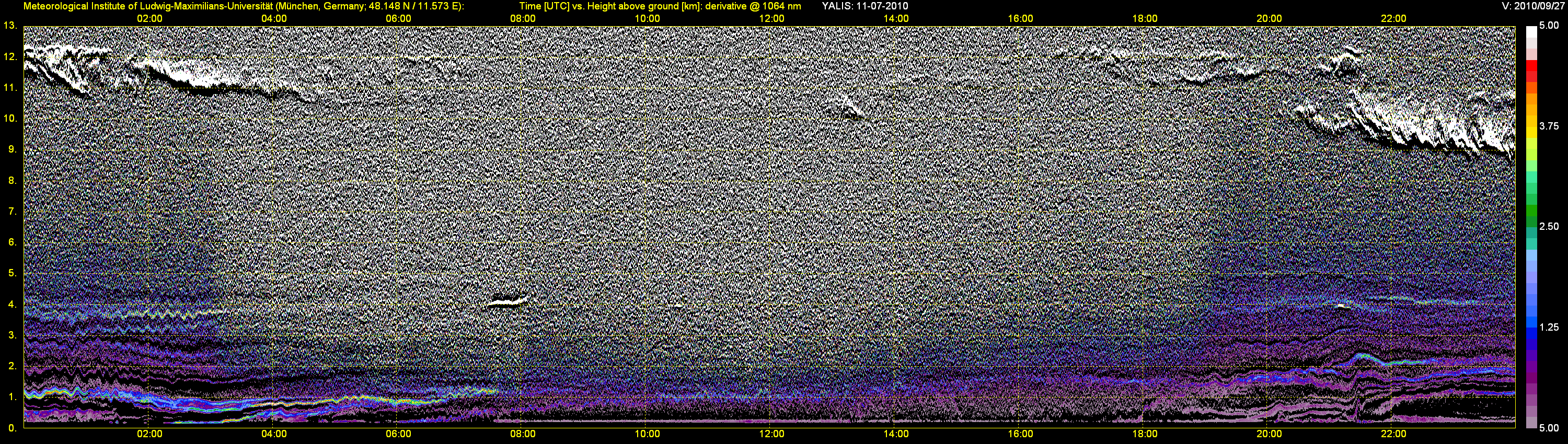Viewport: 1568px width, 444px height.
Task: Click the 5. km height axis label
Action: click(12, 273)
